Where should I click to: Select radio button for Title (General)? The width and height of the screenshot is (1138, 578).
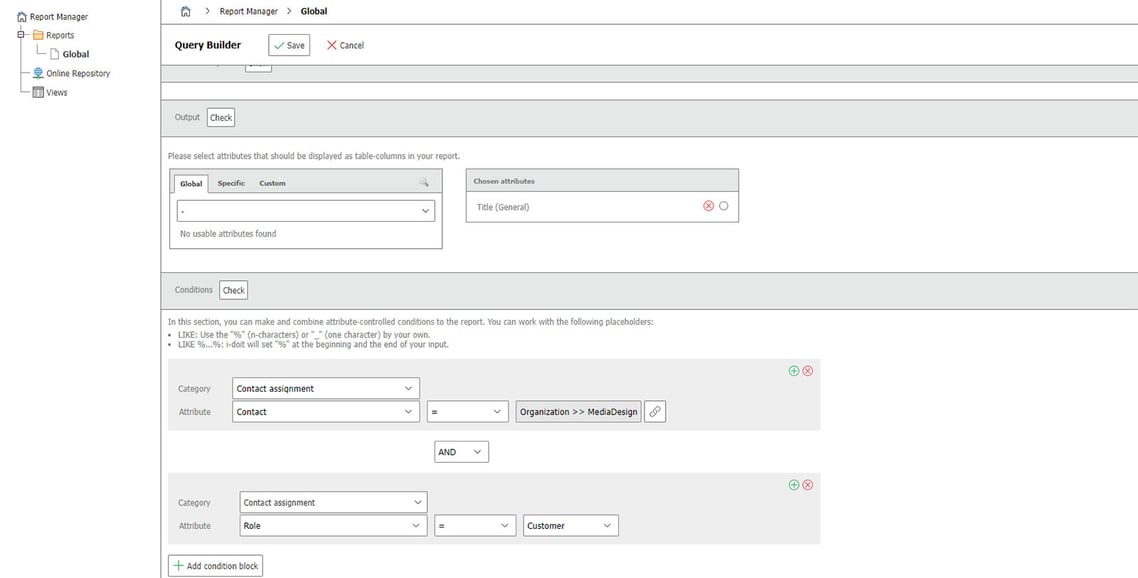point(724,206)
